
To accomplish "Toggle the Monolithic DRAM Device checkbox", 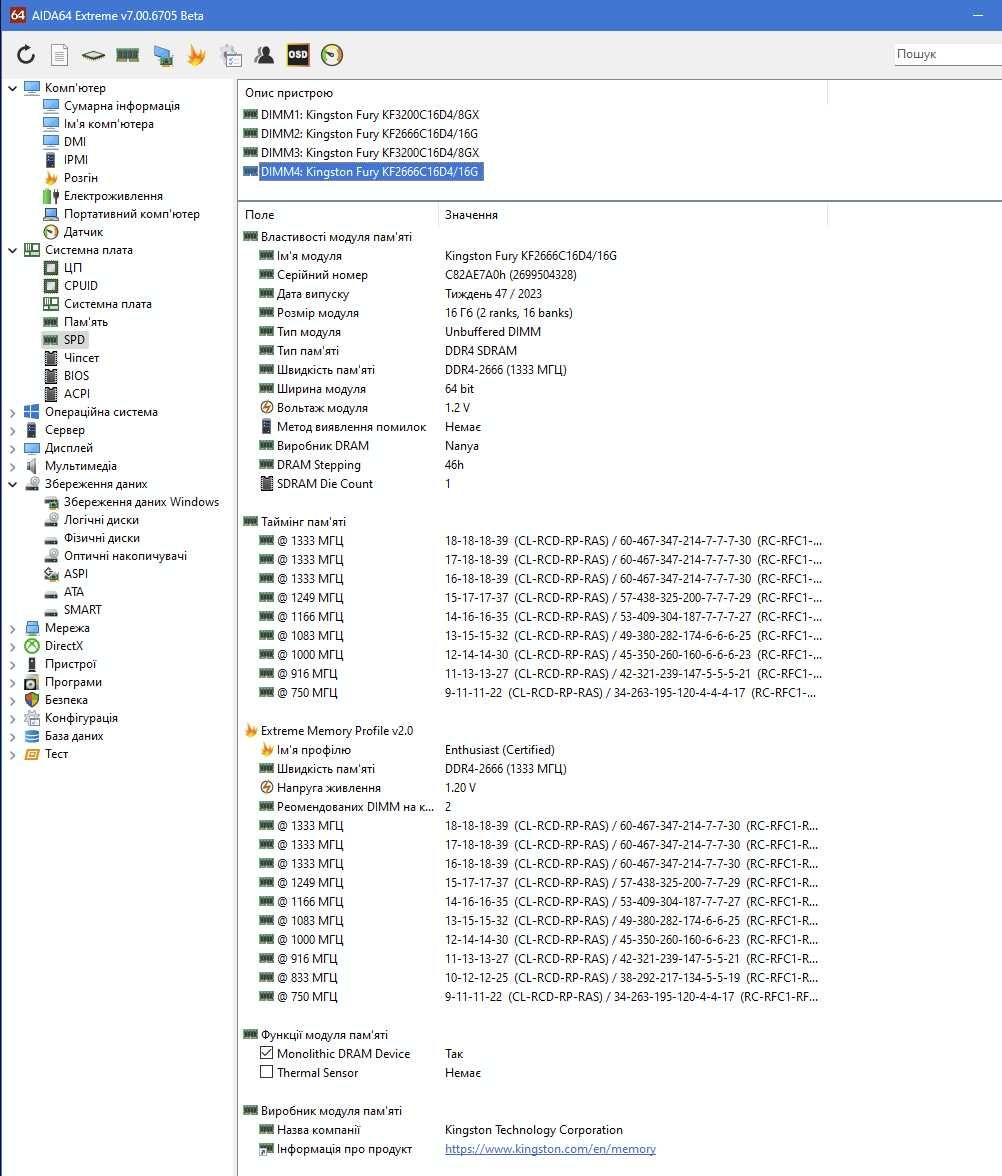I will click(266, 1053).
